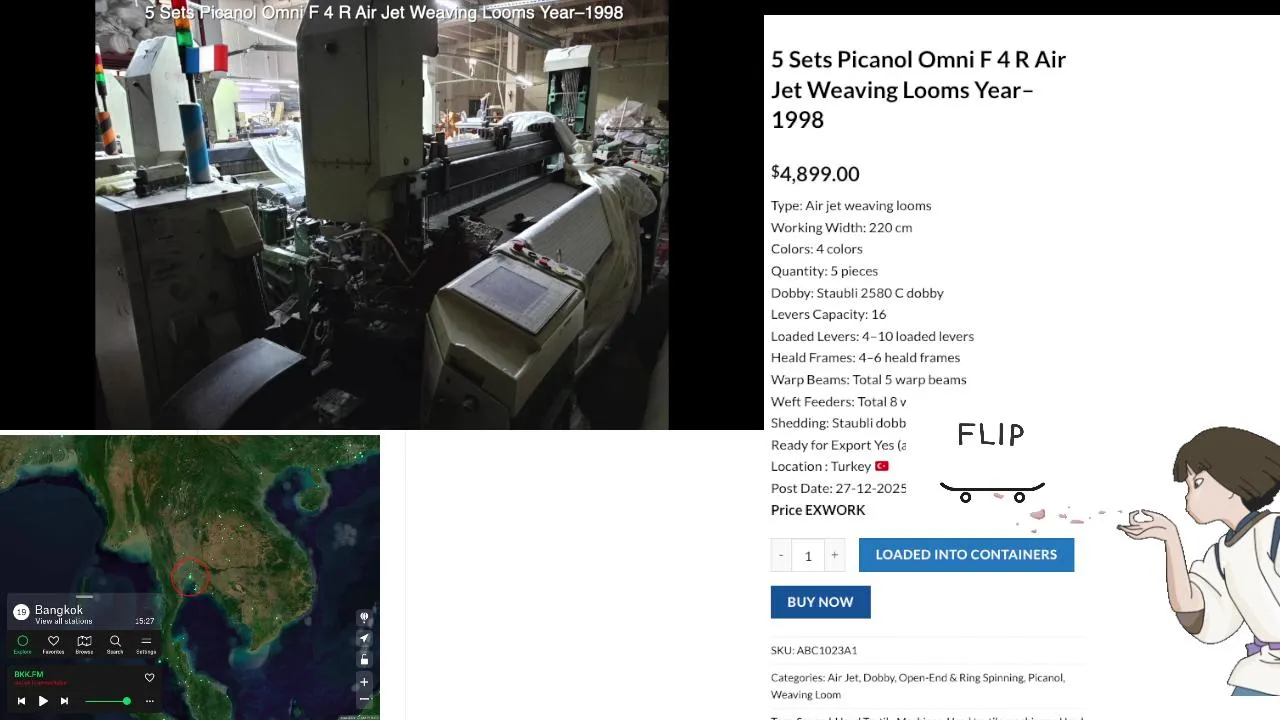Favorite BKK.FM station with heart icon
This screenshot has width=1280, height=720.
tap(149, 678)
